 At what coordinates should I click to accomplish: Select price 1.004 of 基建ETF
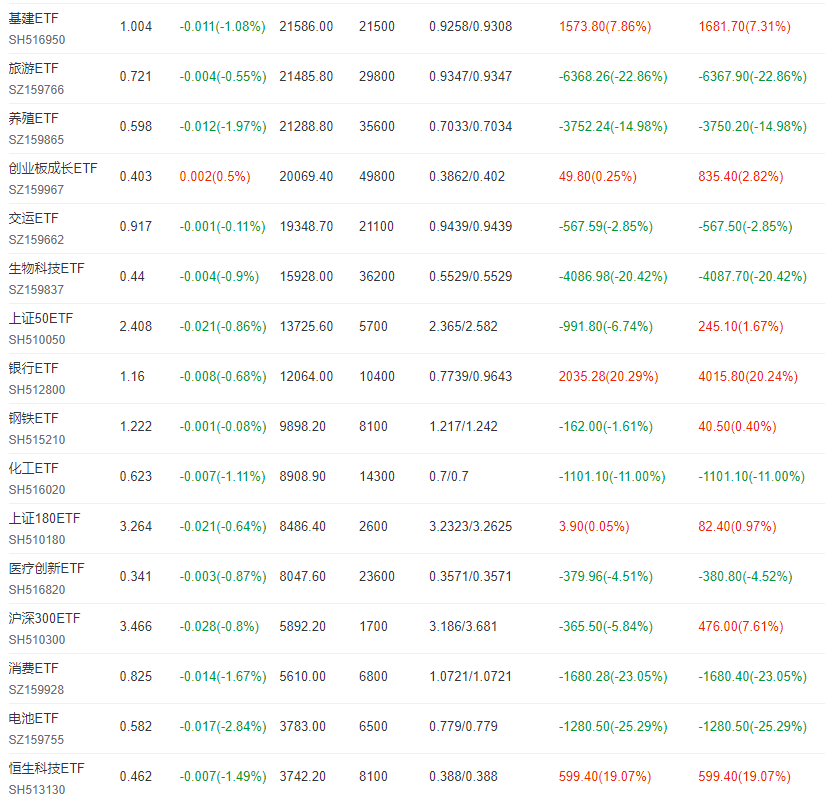(x=136, y=26)
